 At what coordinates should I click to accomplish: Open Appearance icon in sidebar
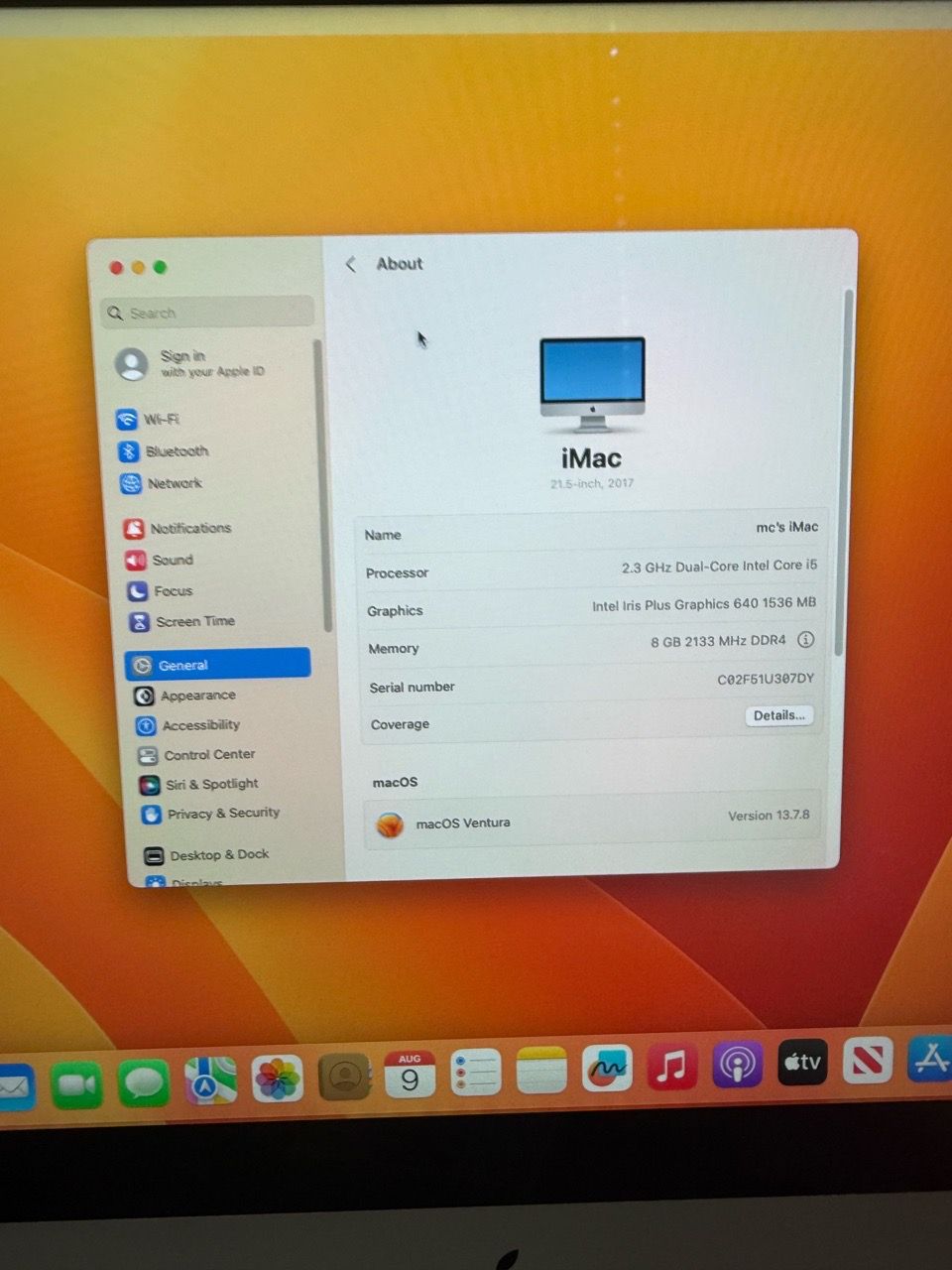click(x=145, y=697)
